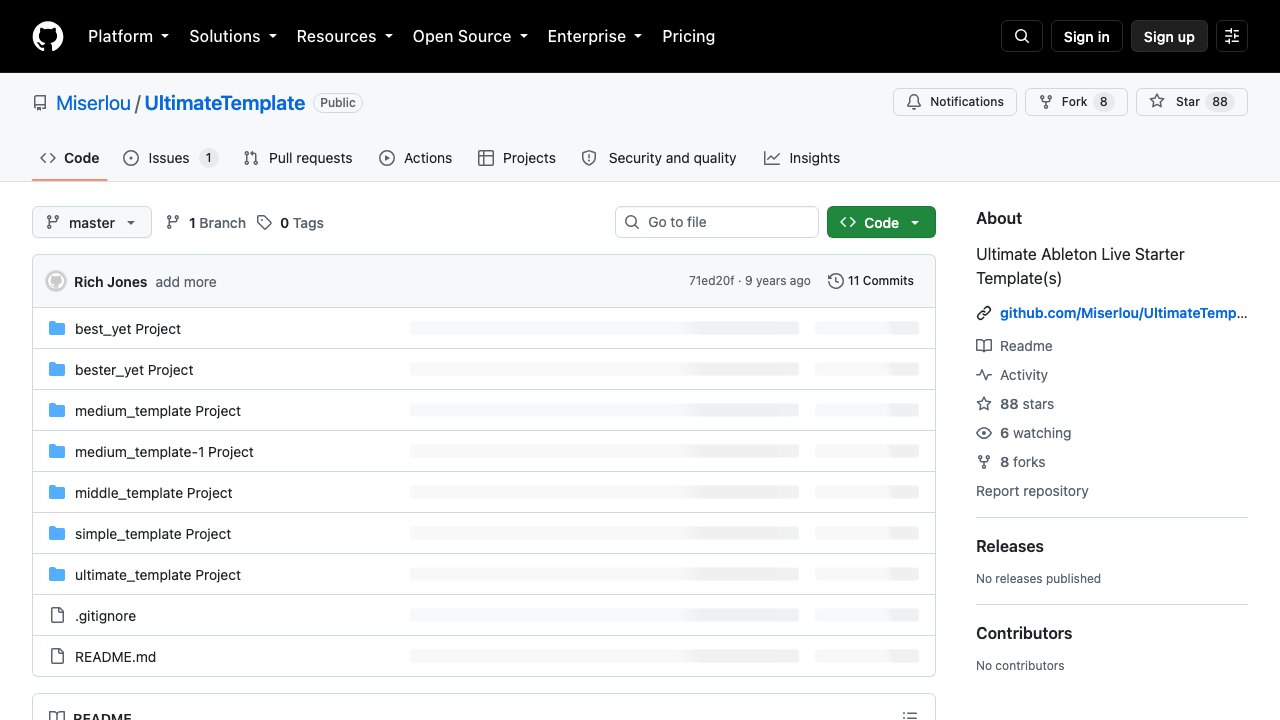Click the folder icon for medium_template Project
This screenshot has height=720, width=1280.
(x=57, y=411)
